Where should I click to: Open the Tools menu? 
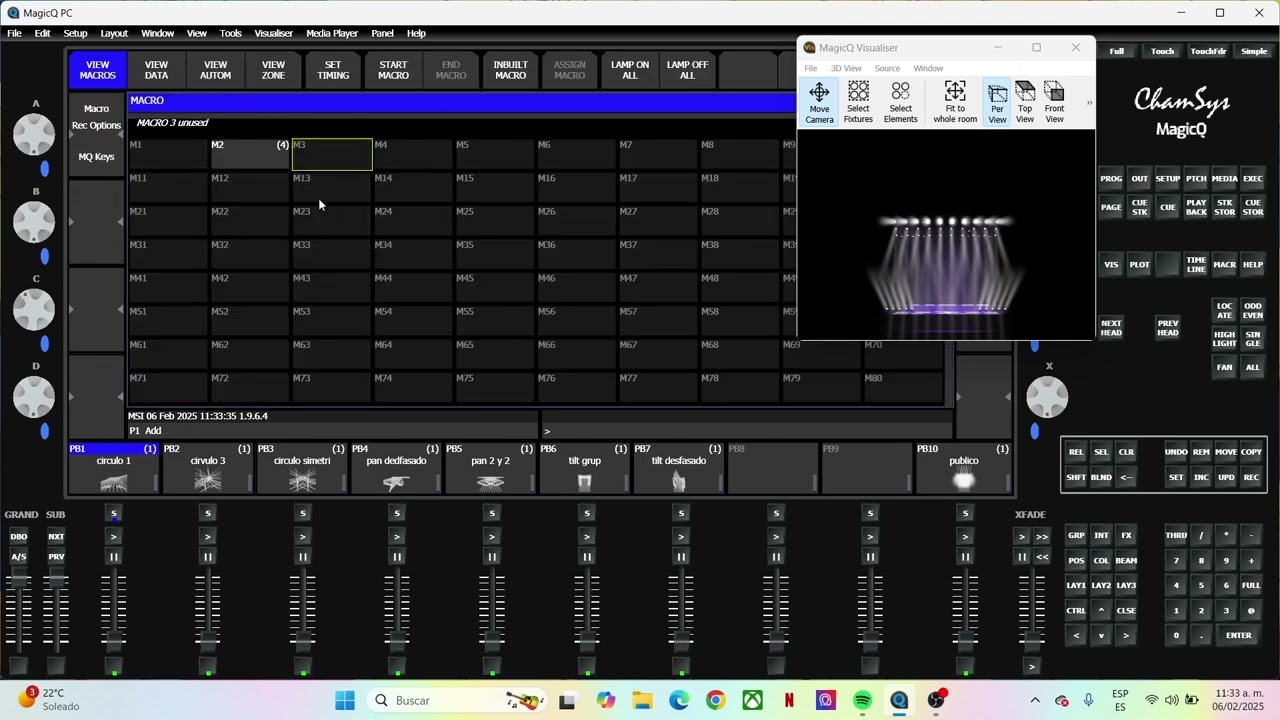coord(230,33)
